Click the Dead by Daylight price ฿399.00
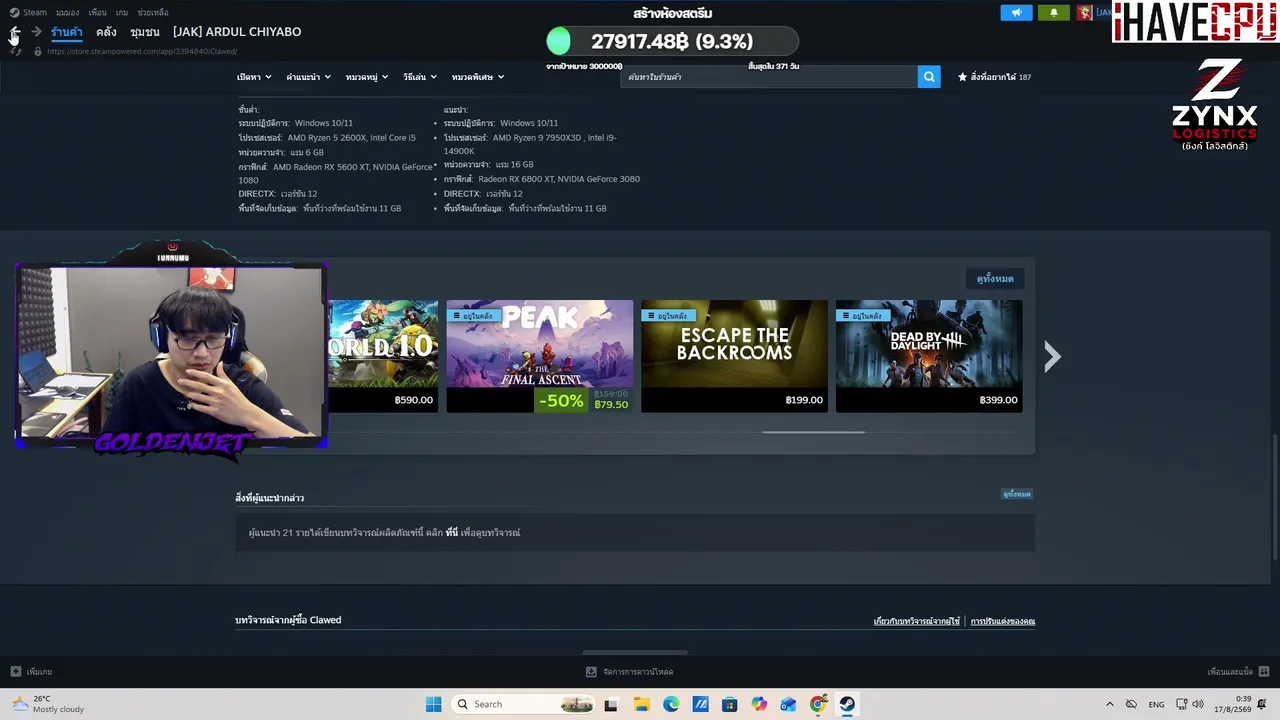 998,400
